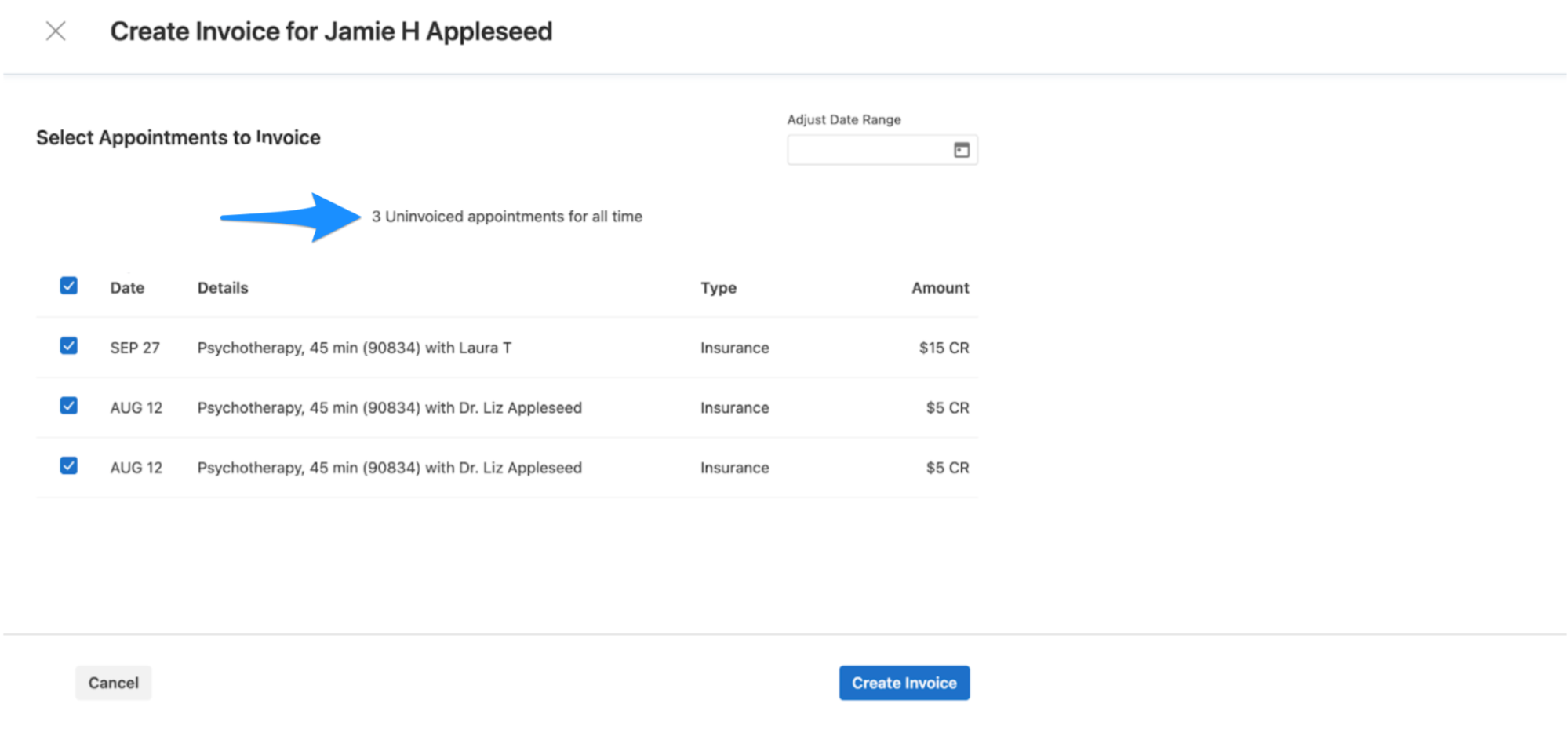Uncheck the select-all appointments checkbox
The image size is (1568, 733).
pos(69,286)
